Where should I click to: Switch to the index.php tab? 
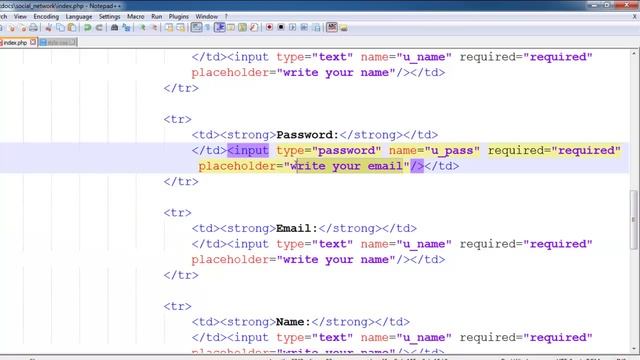(15, 42)
